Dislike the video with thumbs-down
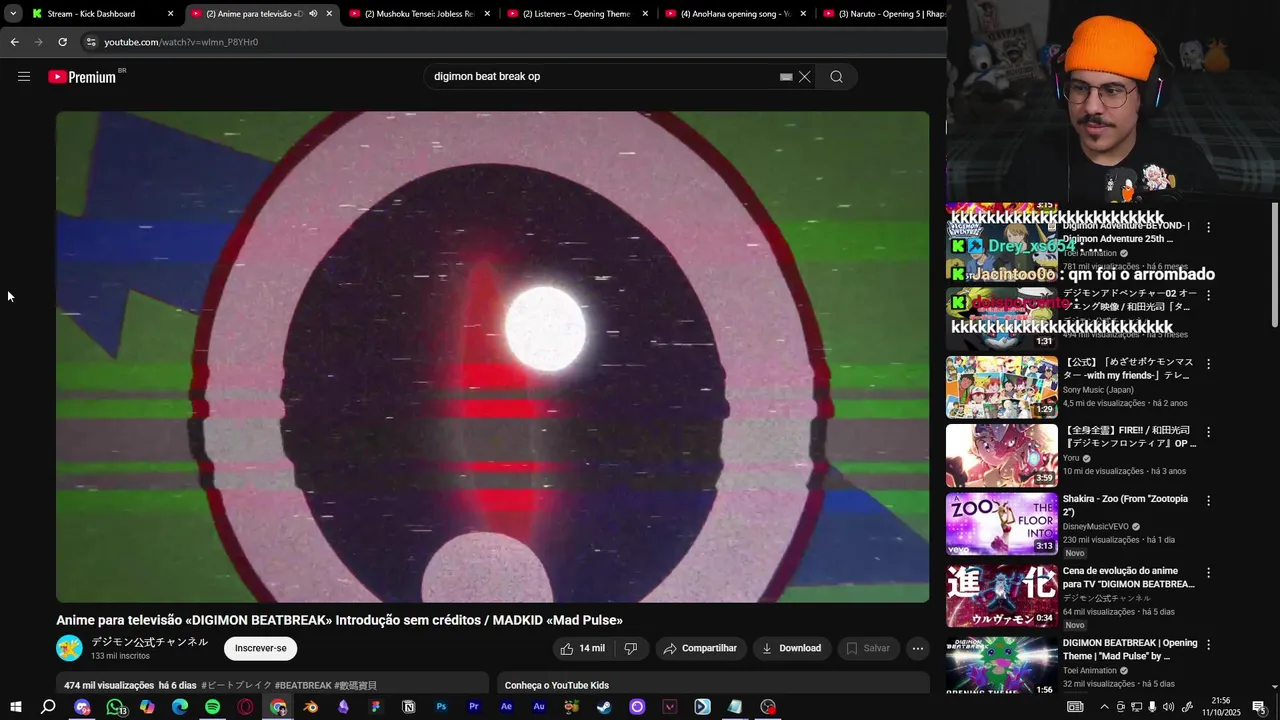The height and width of the screenshot is (720, 1280). [630, 648]
